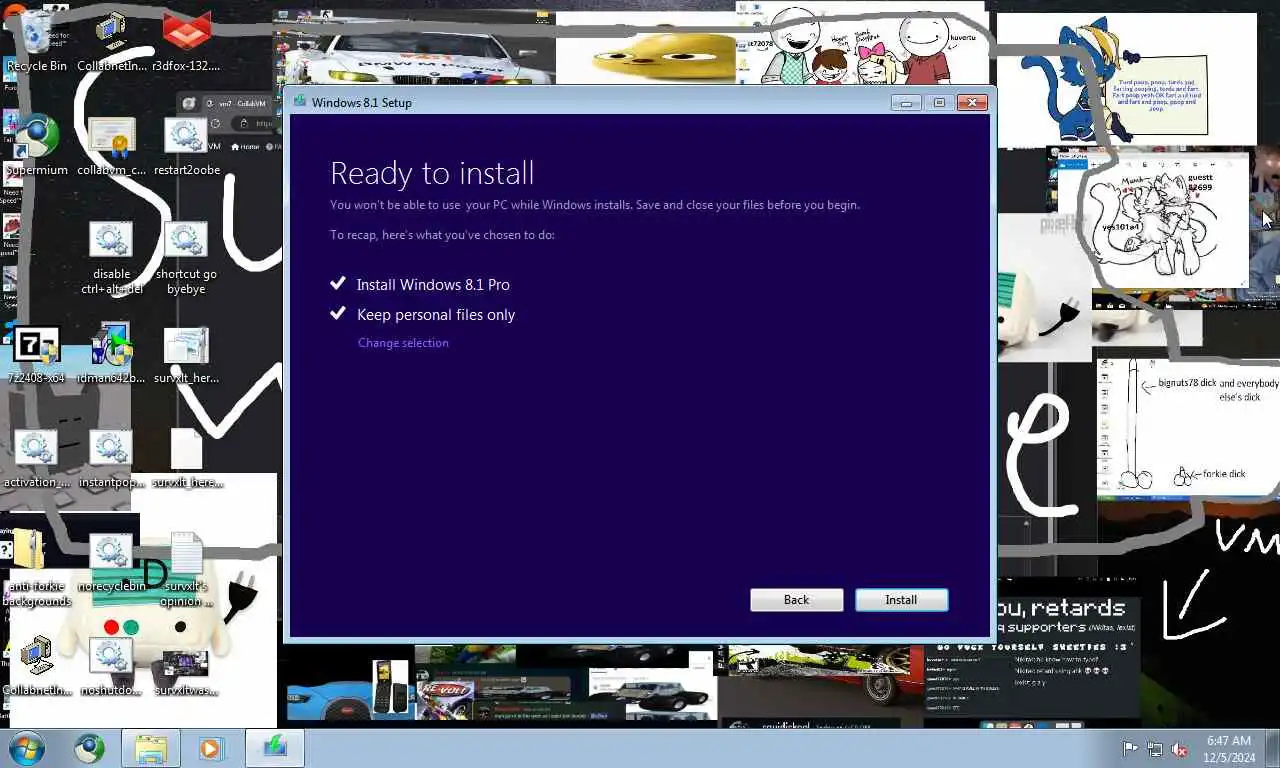Viewport: 1280px width, 768px height.
Task: Select the r3dfox-132 installer desktop icon
Action: pos(186,42)
